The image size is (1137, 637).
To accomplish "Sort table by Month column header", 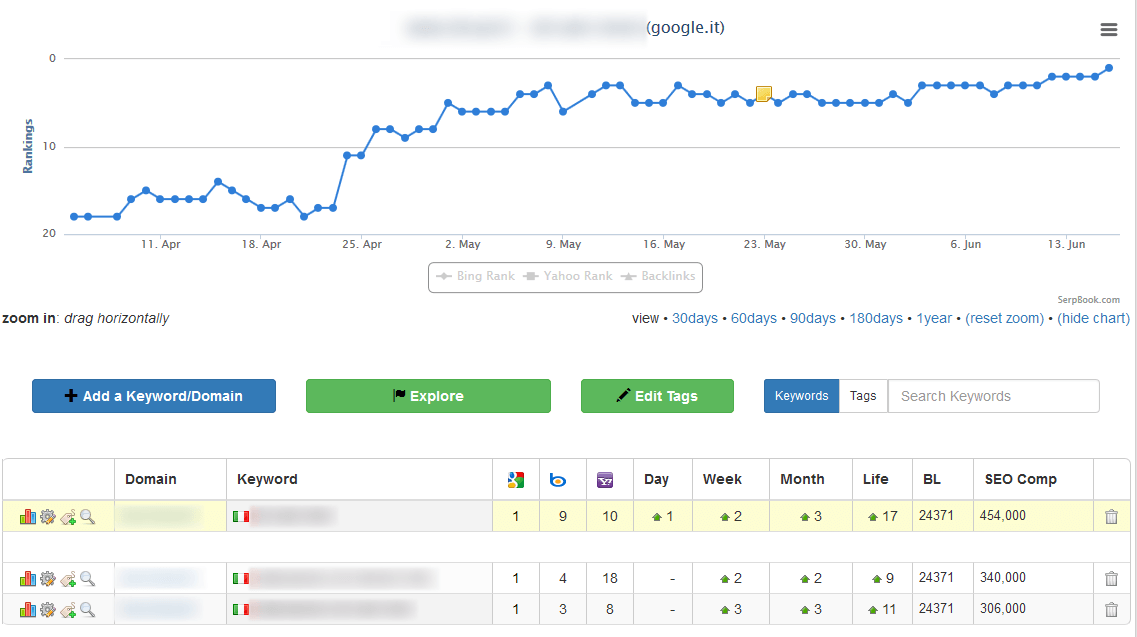I will click(x=802, y=480).
